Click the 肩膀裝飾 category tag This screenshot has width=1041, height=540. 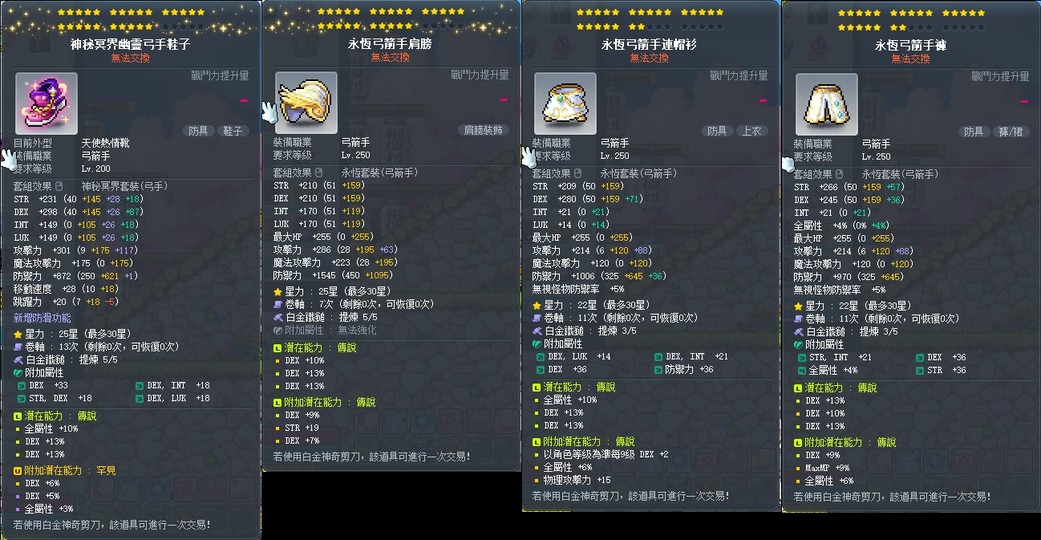483,130
